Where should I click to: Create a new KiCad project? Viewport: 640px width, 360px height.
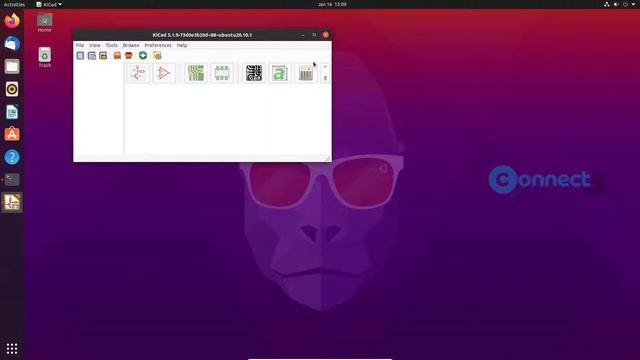pyautogui.click(x=80, y=56)
